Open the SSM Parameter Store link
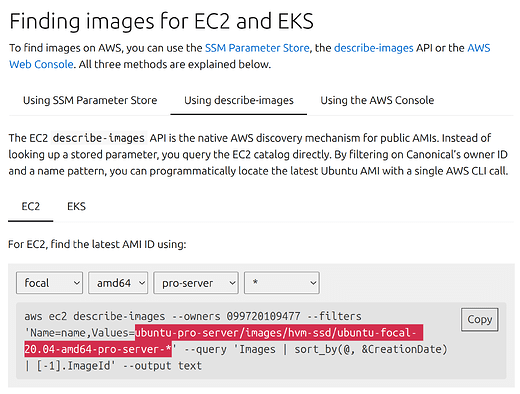Image resolution: width=520 pixels, height=394 pixels. (257, 48)
